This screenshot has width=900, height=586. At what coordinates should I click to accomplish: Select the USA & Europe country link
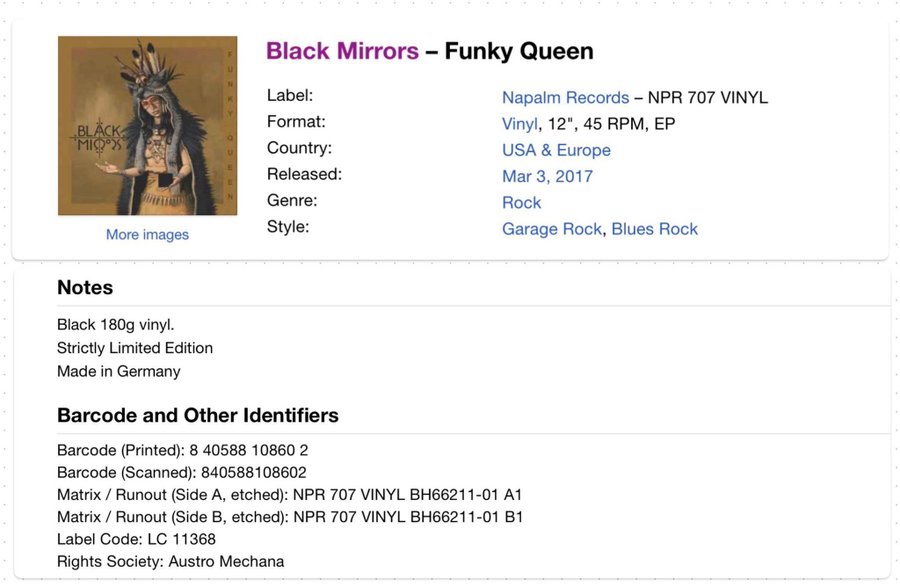556,150
